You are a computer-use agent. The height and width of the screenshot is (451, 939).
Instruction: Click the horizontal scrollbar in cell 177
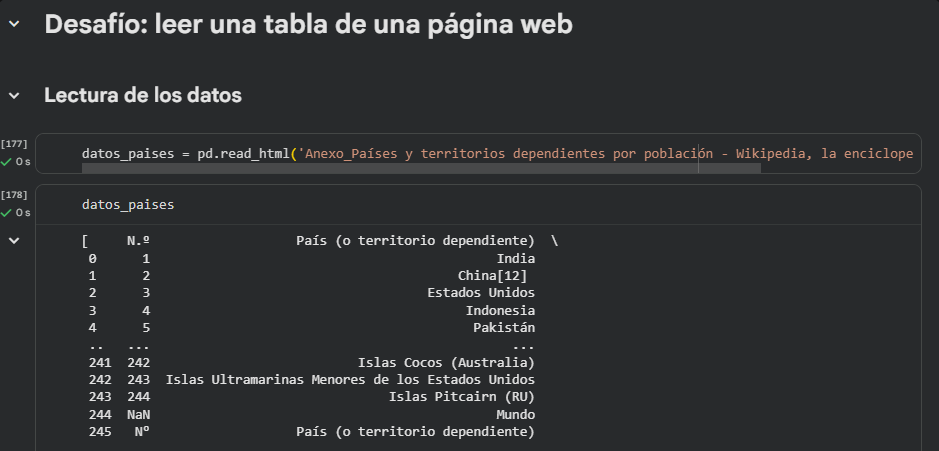click(421, 168)
